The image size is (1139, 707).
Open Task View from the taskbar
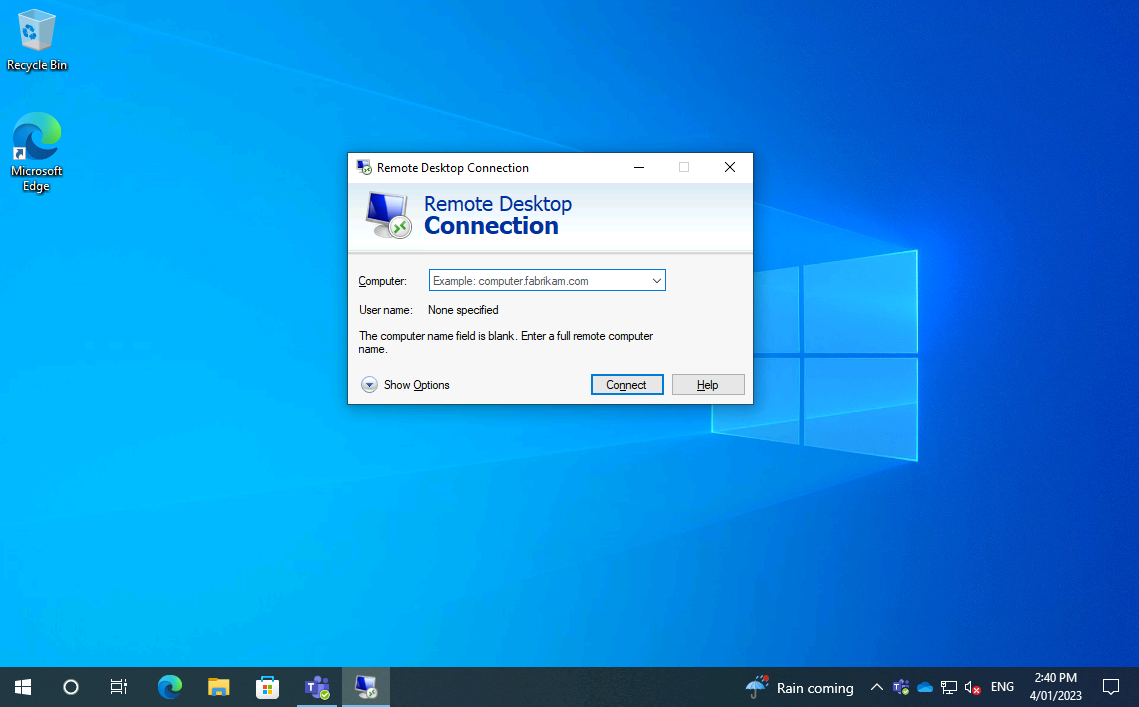click(x=118, y=687)
